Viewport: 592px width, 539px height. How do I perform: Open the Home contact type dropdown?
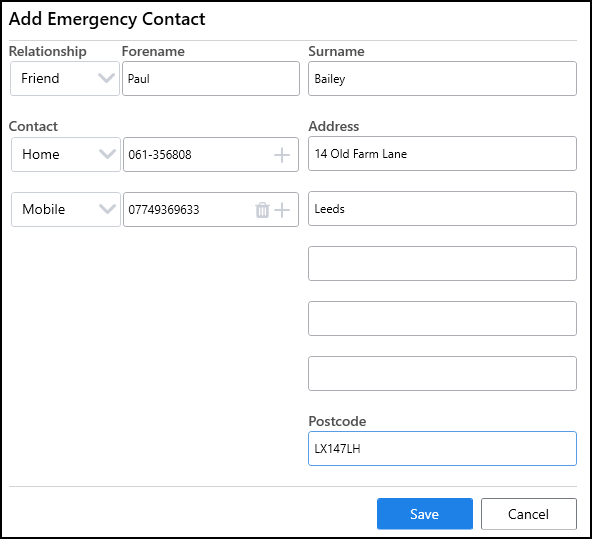[x=66, y=154]
